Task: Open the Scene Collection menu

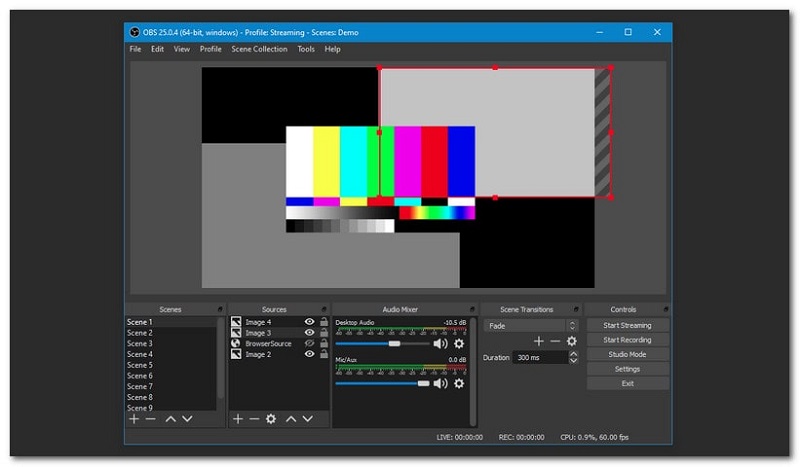Action: [x=259, y=49]
